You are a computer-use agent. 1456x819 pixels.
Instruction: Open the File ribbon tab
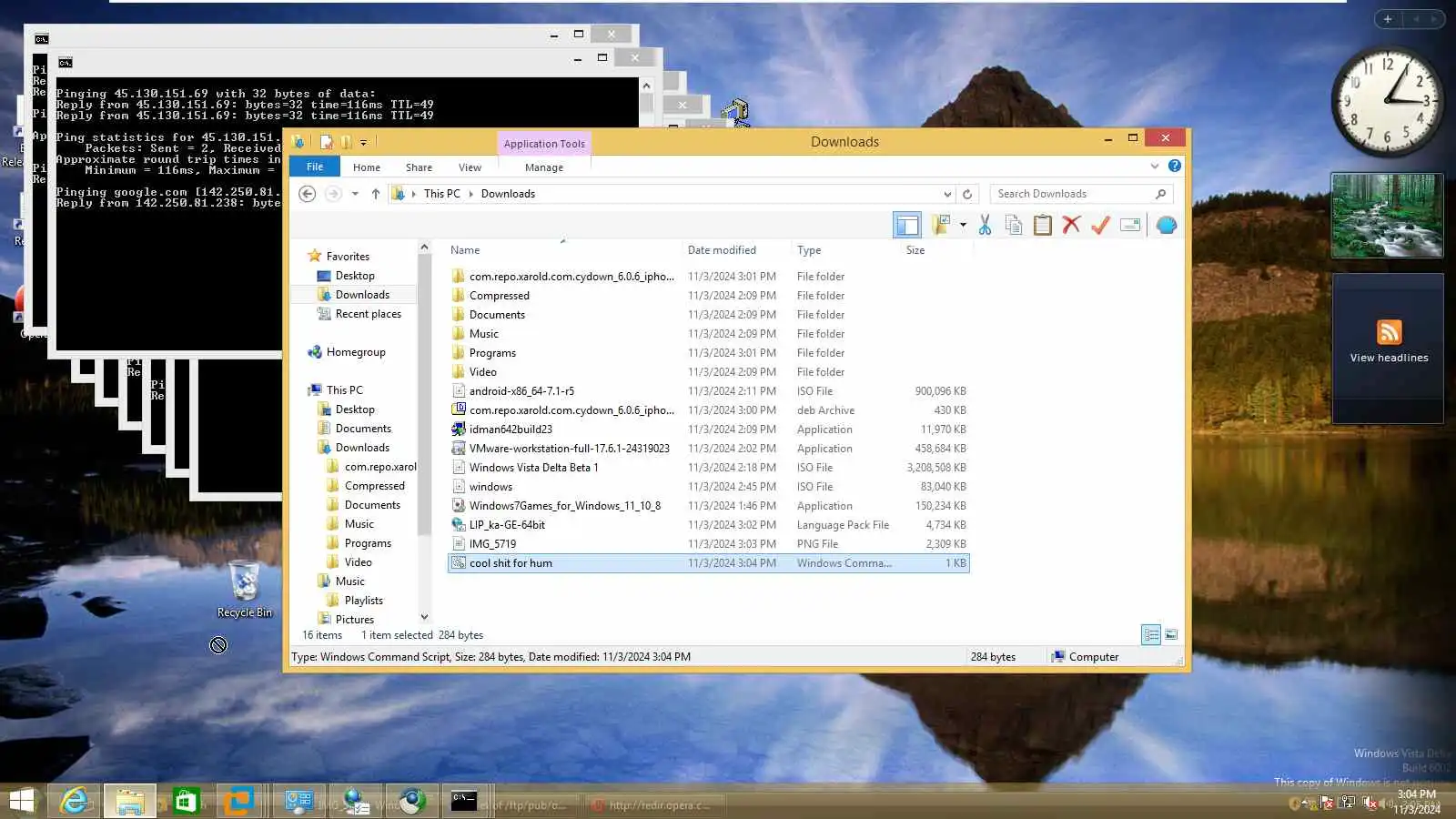[315, 167]
